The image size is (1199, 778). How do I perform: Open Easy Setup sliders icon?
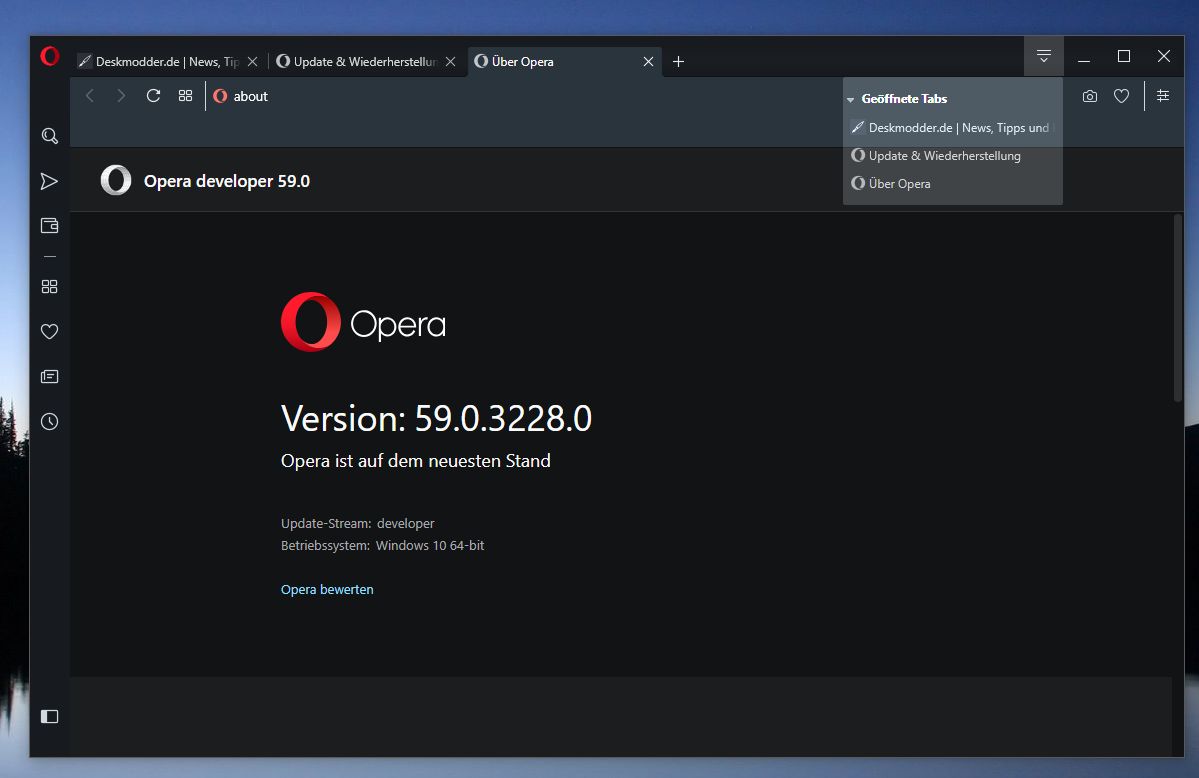point(1163,96)
